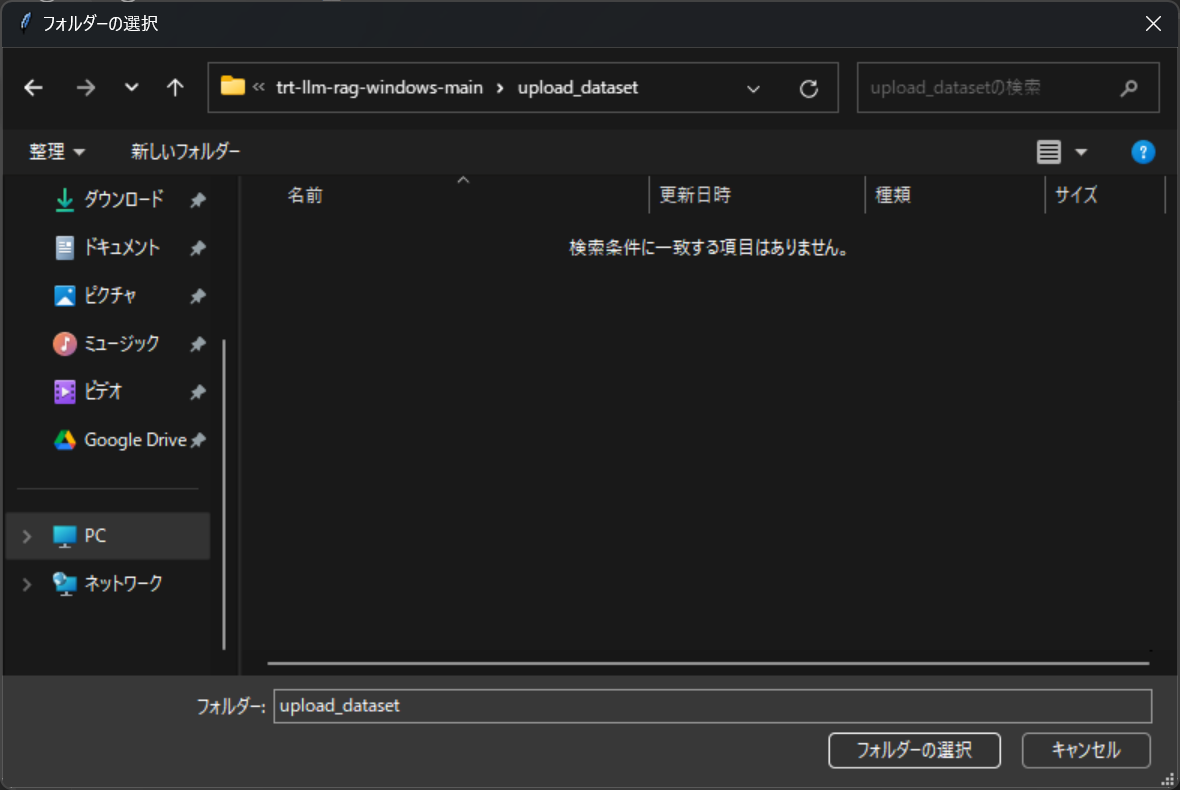Open ドキュメント in the sidebar

(x=121, y=248)
